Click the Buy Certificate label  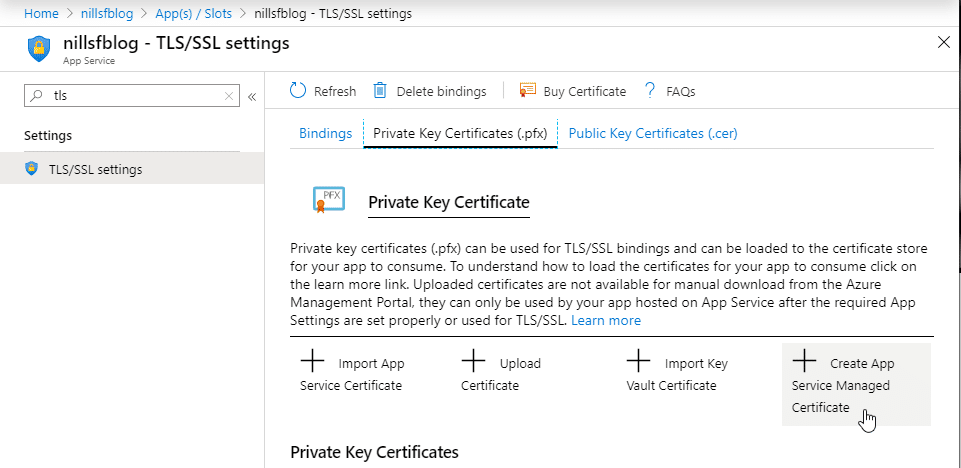[585, 91]
